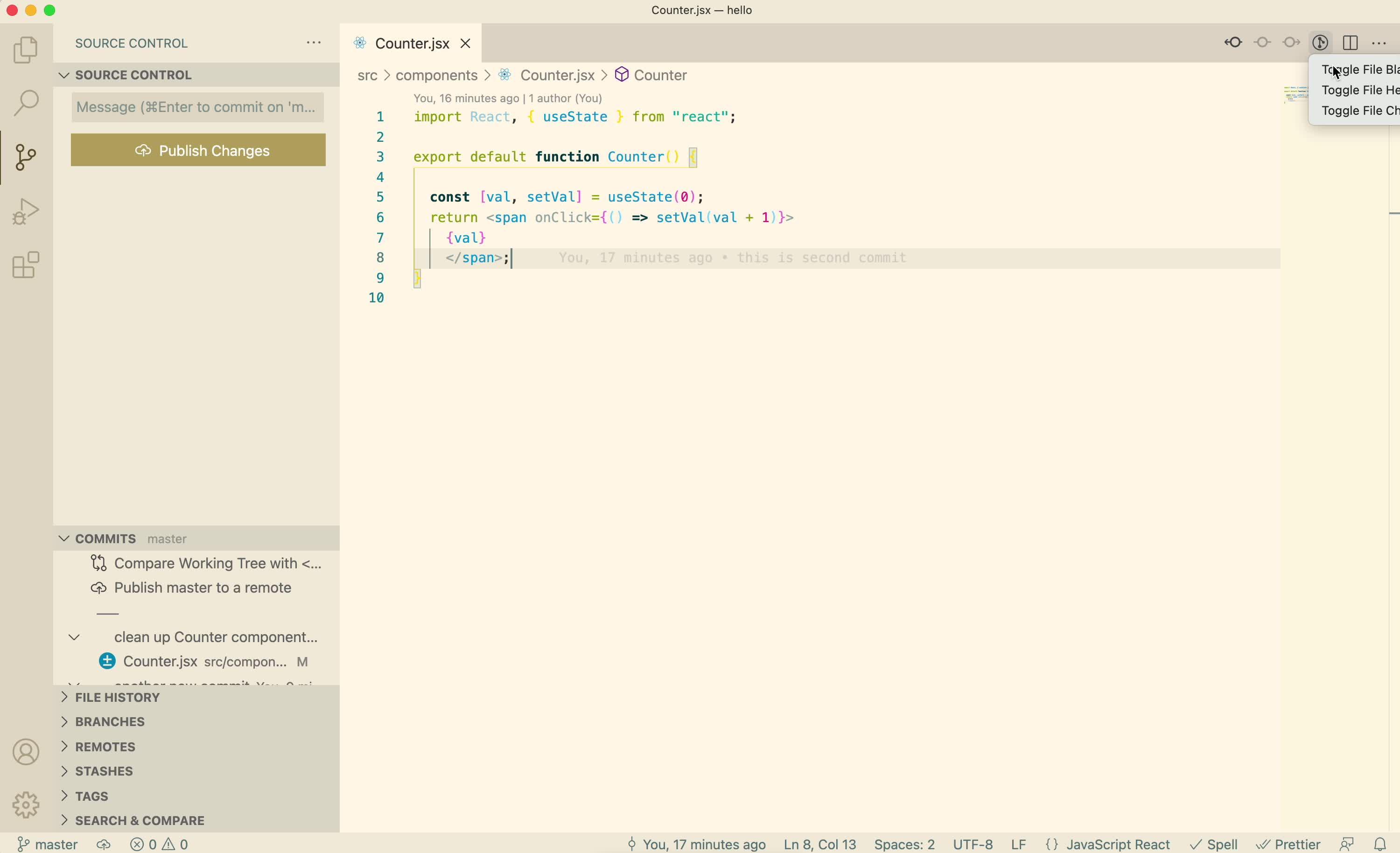1400x853 pixels.
Task: Expand the BRANCHES section
Action: point(196,722)
